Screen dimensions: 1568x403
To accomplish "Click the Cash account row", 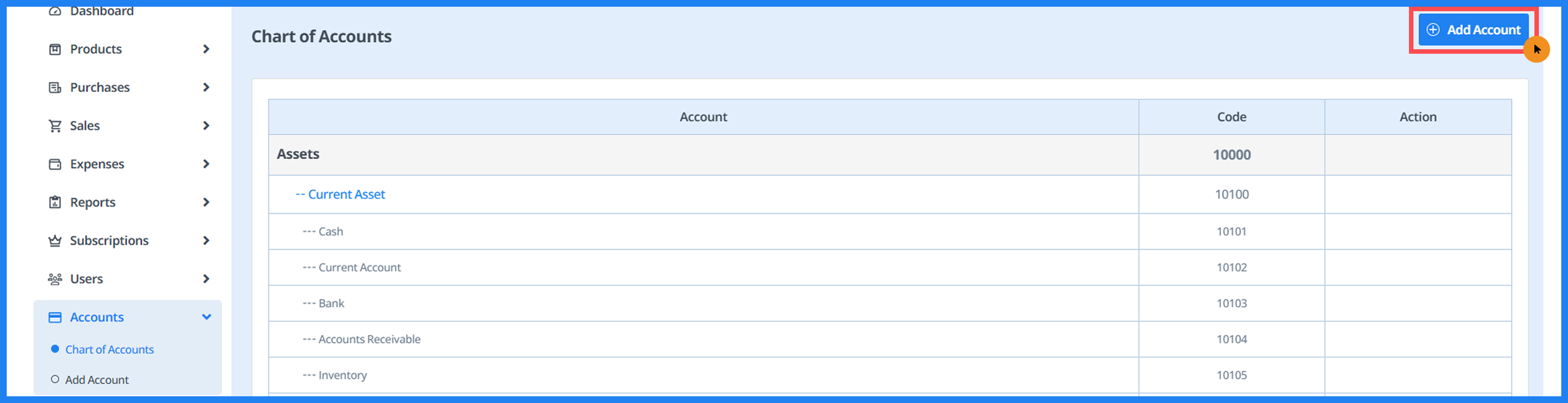I will click(890, 232).
